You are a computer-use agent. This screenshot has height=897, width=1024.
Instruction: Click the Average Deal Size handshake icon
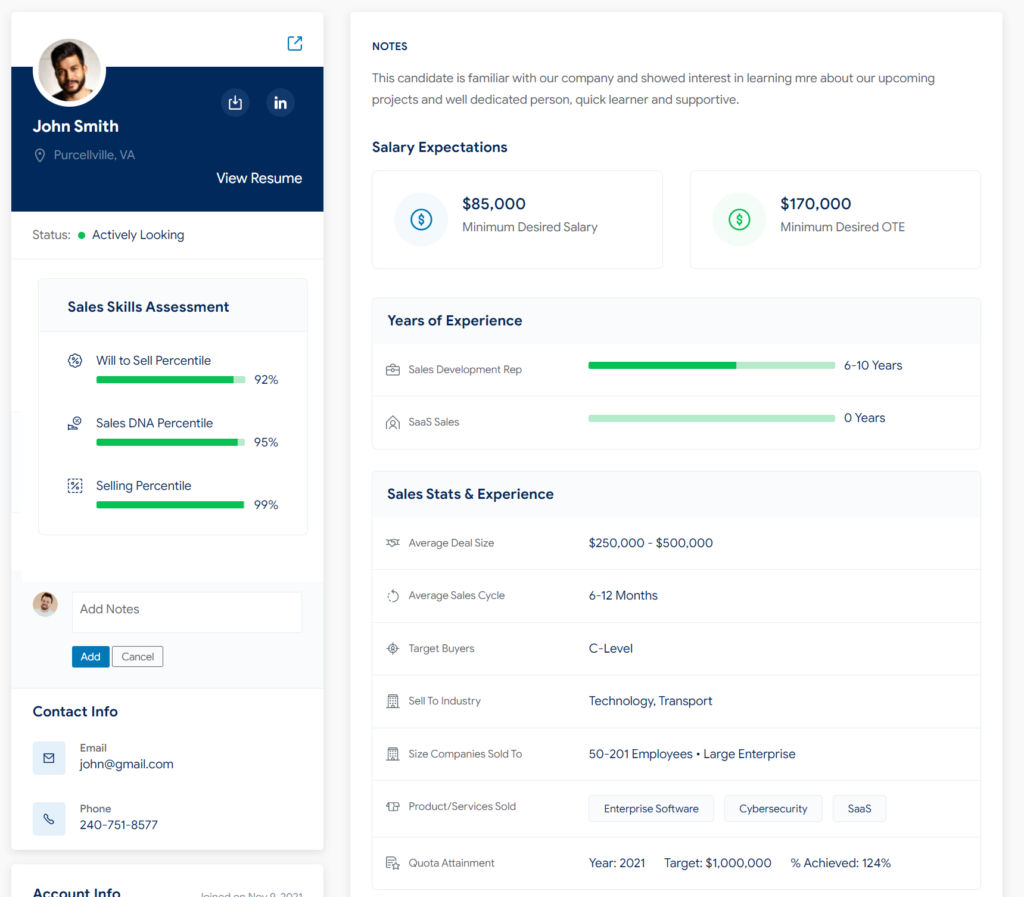[392, 543]
